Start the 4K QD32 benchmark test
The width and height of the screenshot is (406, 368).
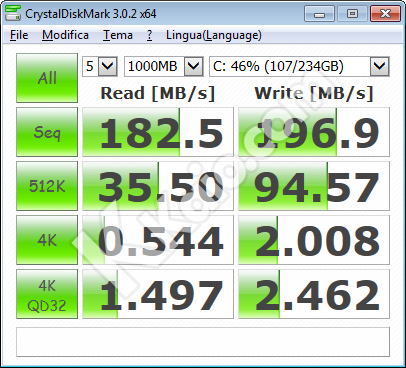(47, 294)
